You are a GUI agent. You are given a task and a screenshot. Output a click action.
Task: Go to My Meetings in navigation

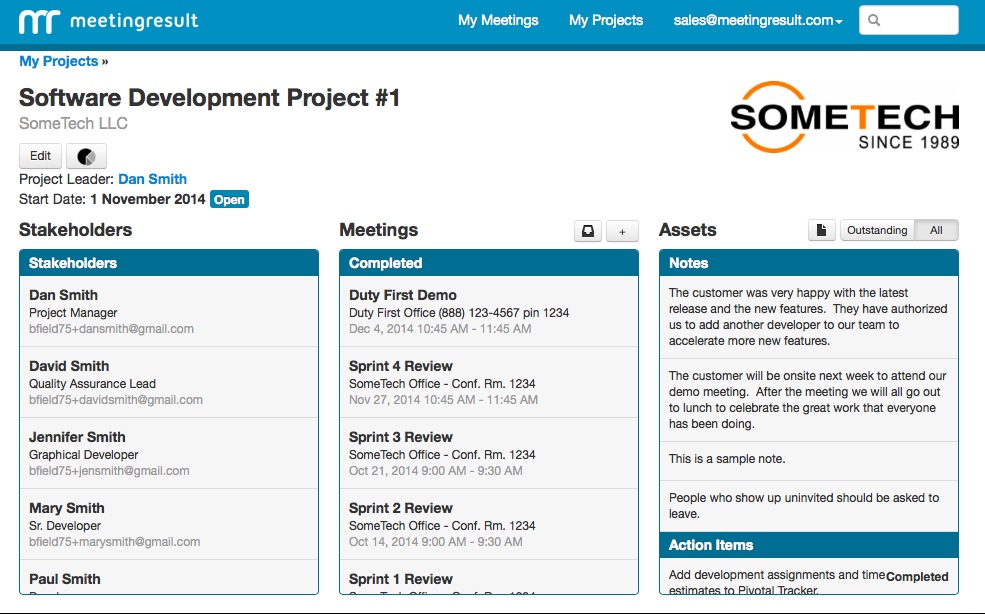click(x=498, y=20)
